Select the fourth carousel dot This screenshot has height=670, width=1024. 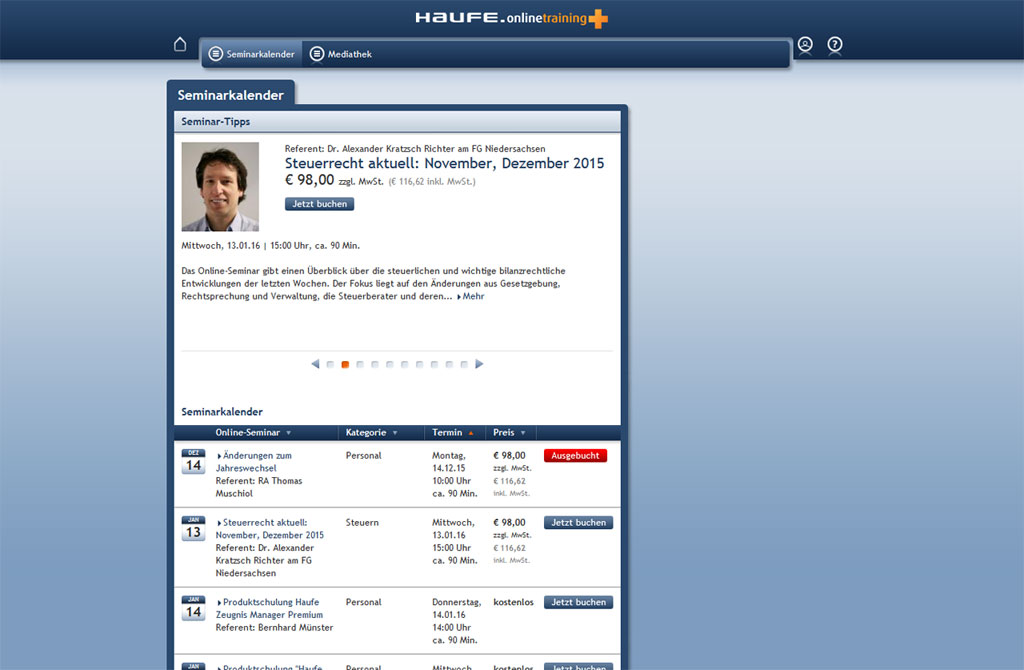tap(375, 365)
